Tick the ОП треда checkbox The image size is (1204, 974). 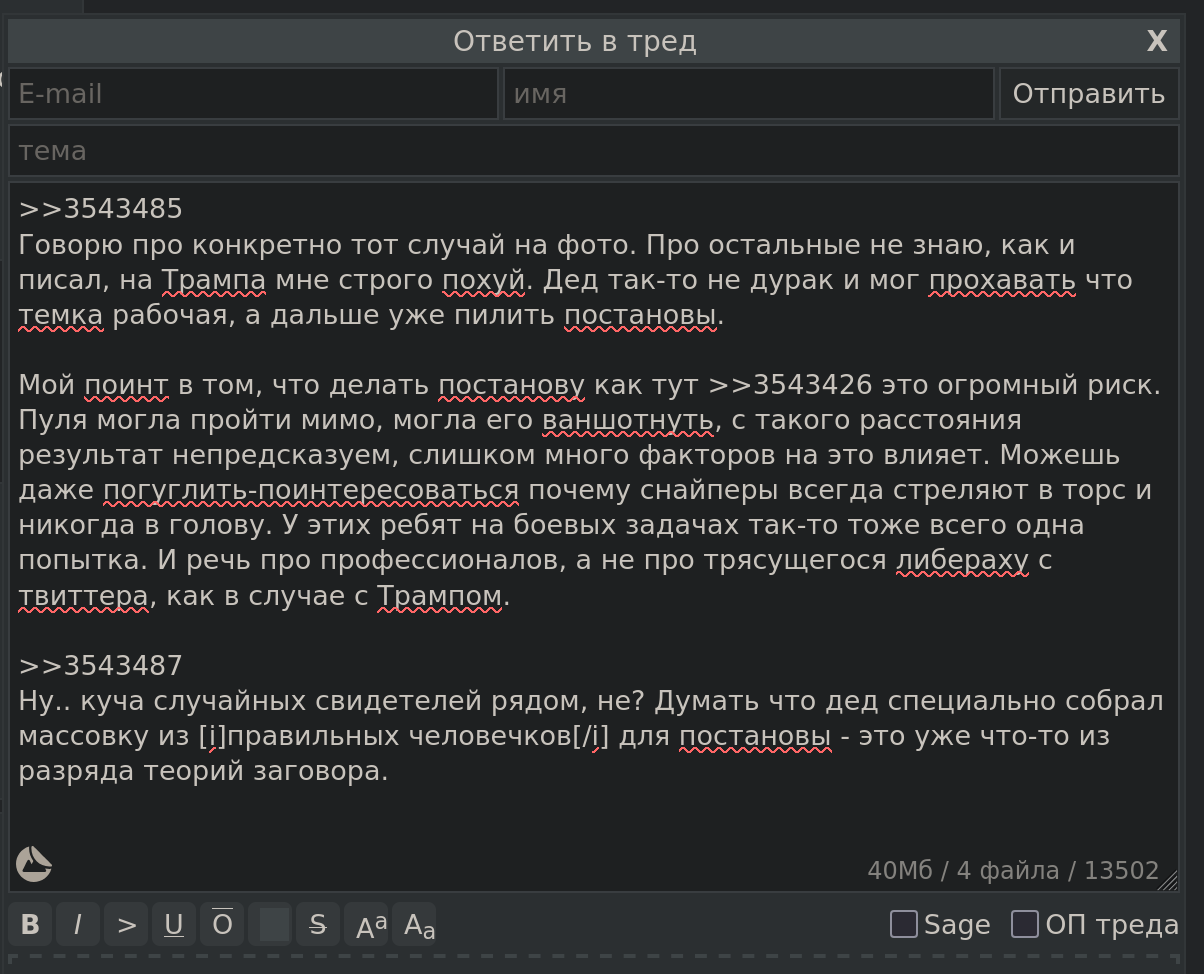pyautogui.click(x=1025, y=924)
